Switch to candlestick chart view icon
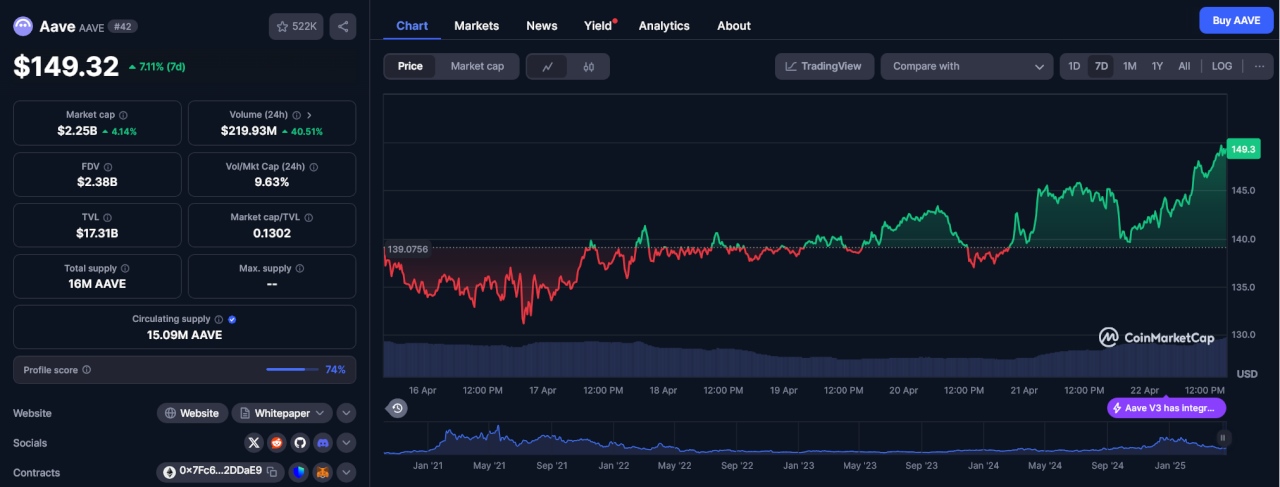Screen dimensions: 1280x487 588,66
